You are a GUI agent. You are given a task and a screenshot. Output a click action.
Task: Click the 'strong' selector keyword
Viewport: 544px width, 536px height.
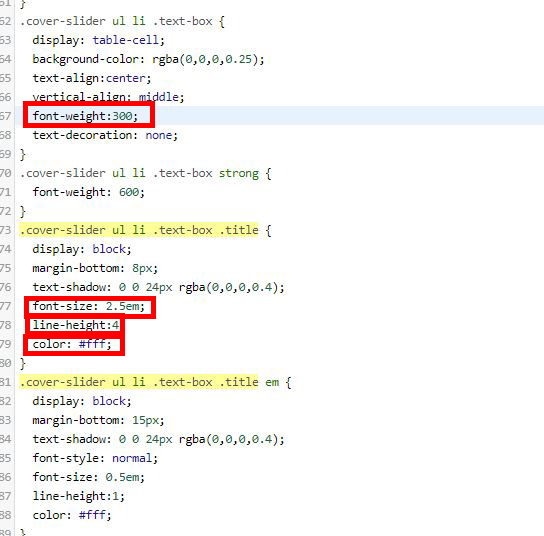pyautogui.click(x=239, y=173)
